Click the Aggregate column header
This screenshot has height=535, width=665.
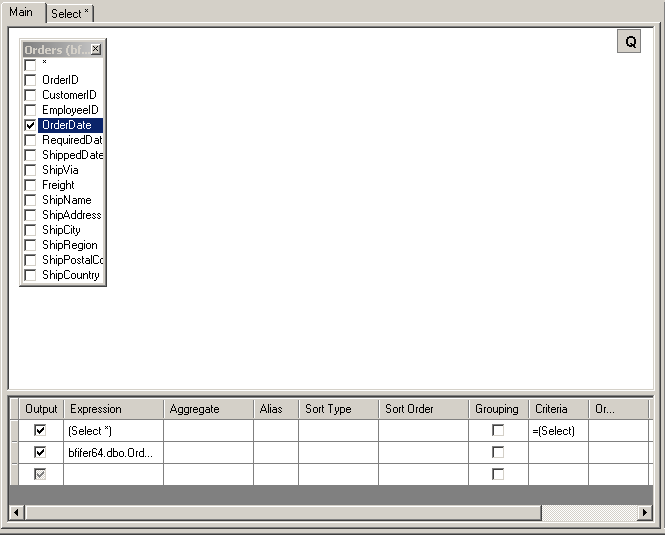[208, 409]
